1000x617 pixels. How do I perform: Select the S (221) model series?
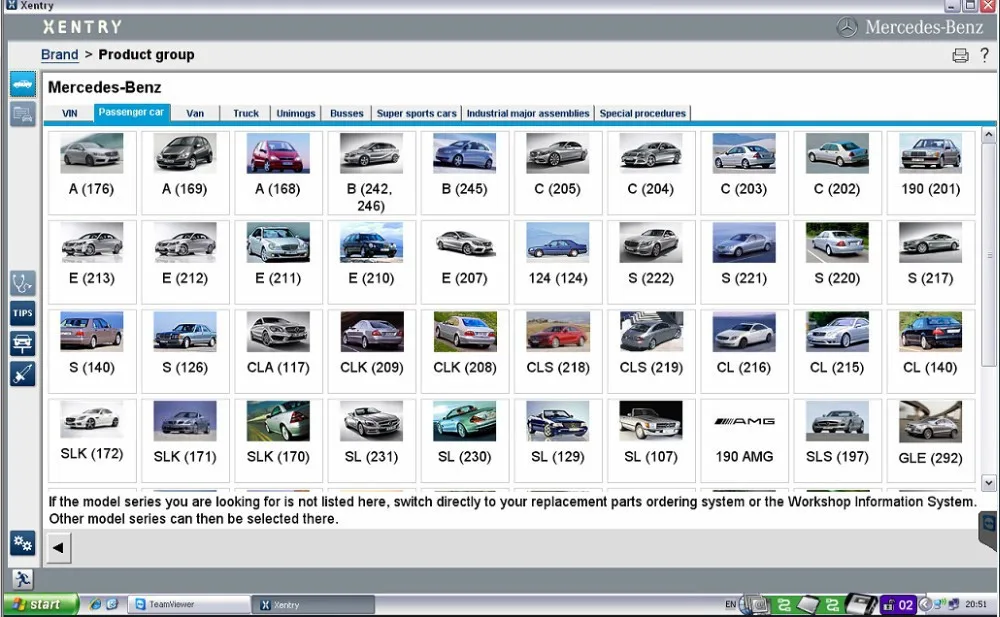click(x=744, y=262)
